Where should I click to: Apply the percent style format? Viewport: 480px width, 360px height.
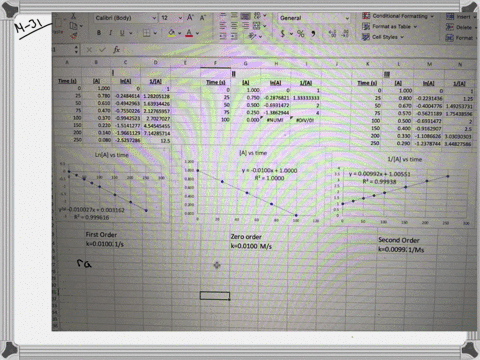[301, 33]
